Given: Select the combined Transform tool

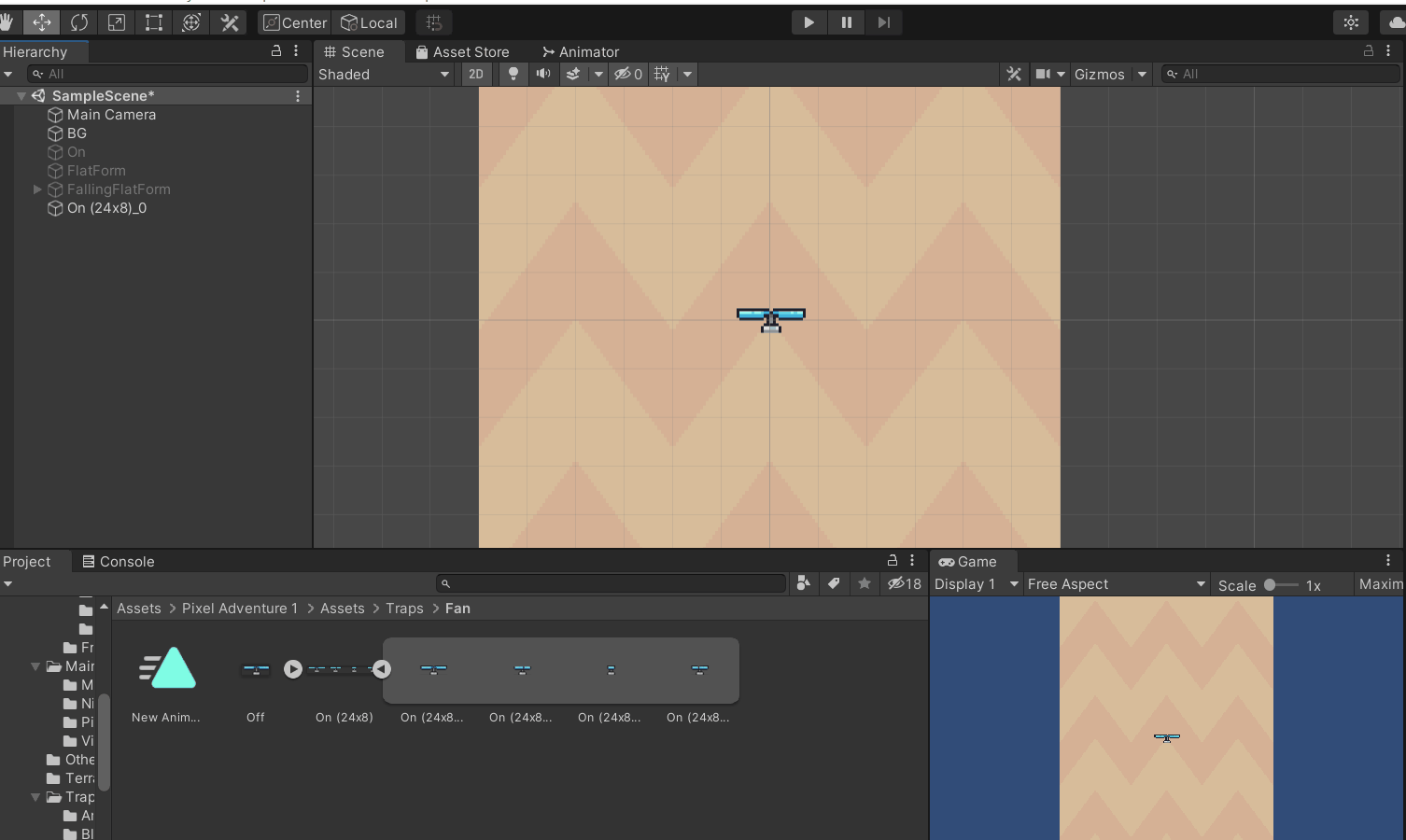Looking at the screenshot, I should (x=191, y=21).
